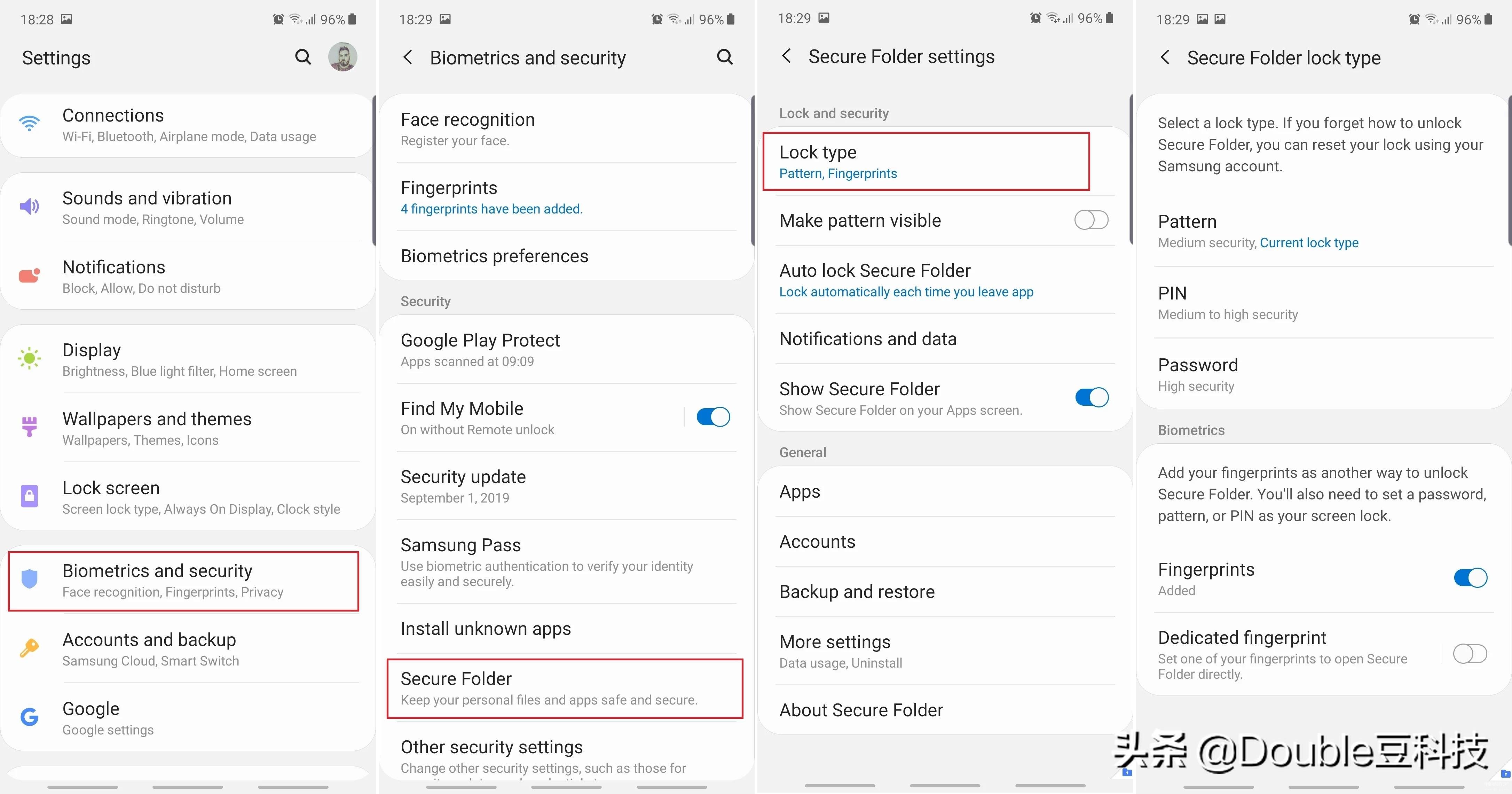Open the profile avatar in Settings
This screenshot has height=794, width=1512.
pos(343,57)
